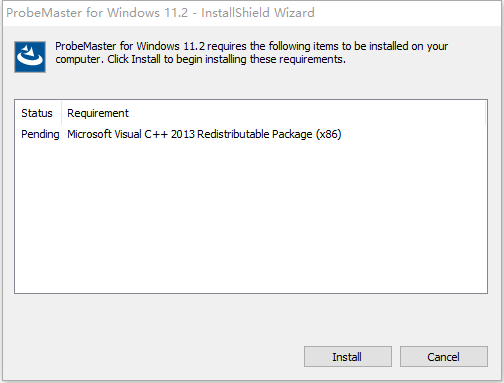
Task: Click the blue InstallShield installer icon
Action: tap(30, 57)
